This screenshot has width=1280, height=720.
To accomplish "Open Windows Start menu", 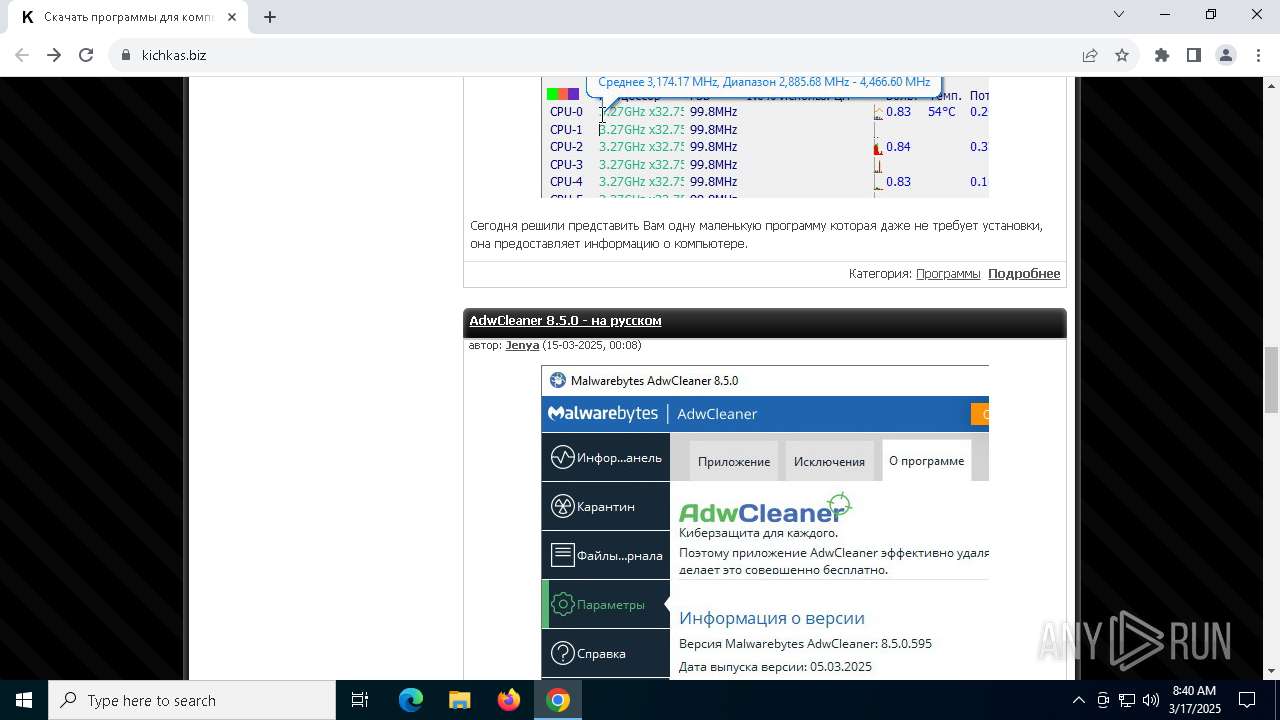I will [24, 700].
